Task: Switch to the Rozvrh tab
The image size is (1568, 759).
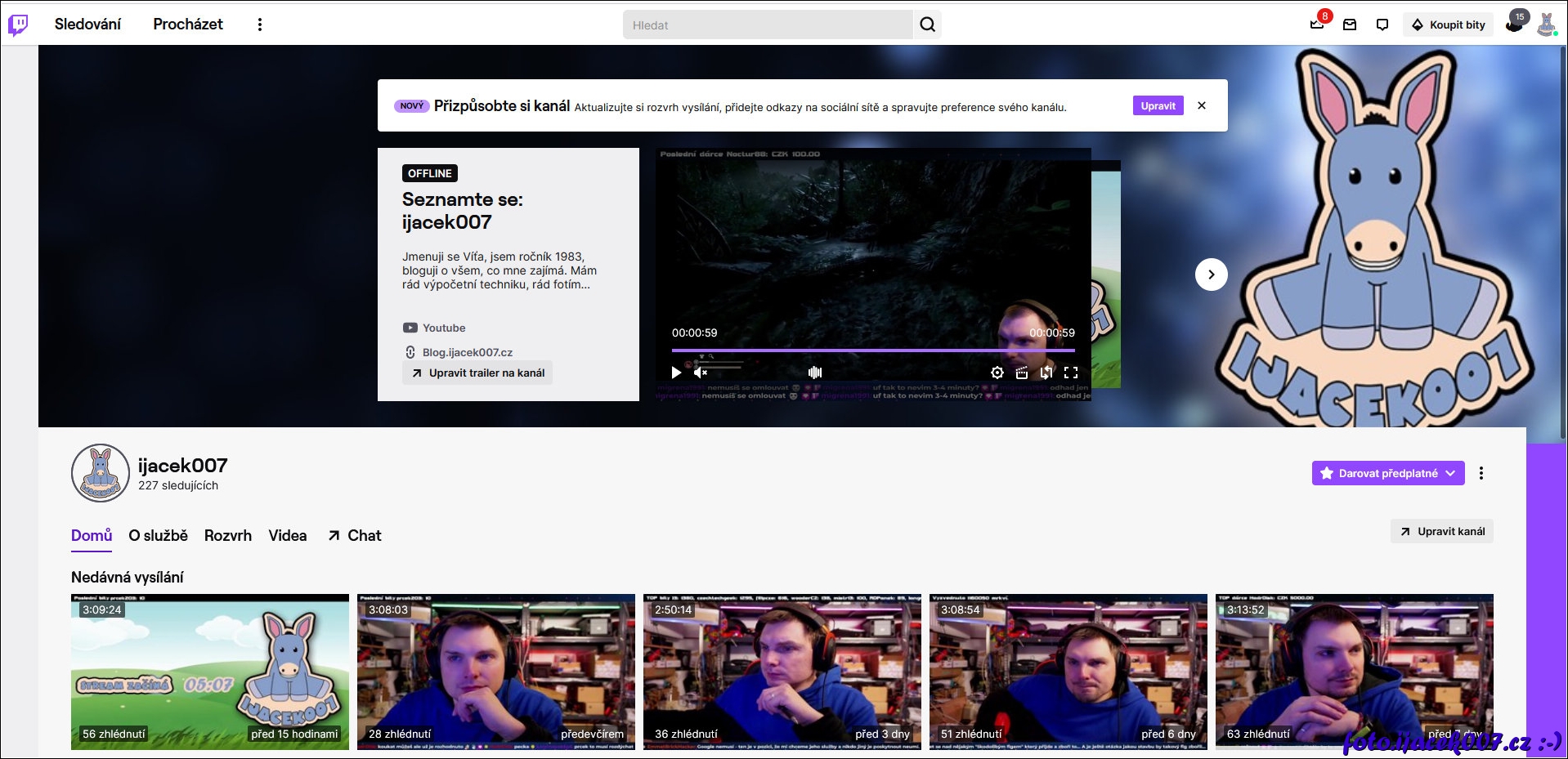Action: 228,536
